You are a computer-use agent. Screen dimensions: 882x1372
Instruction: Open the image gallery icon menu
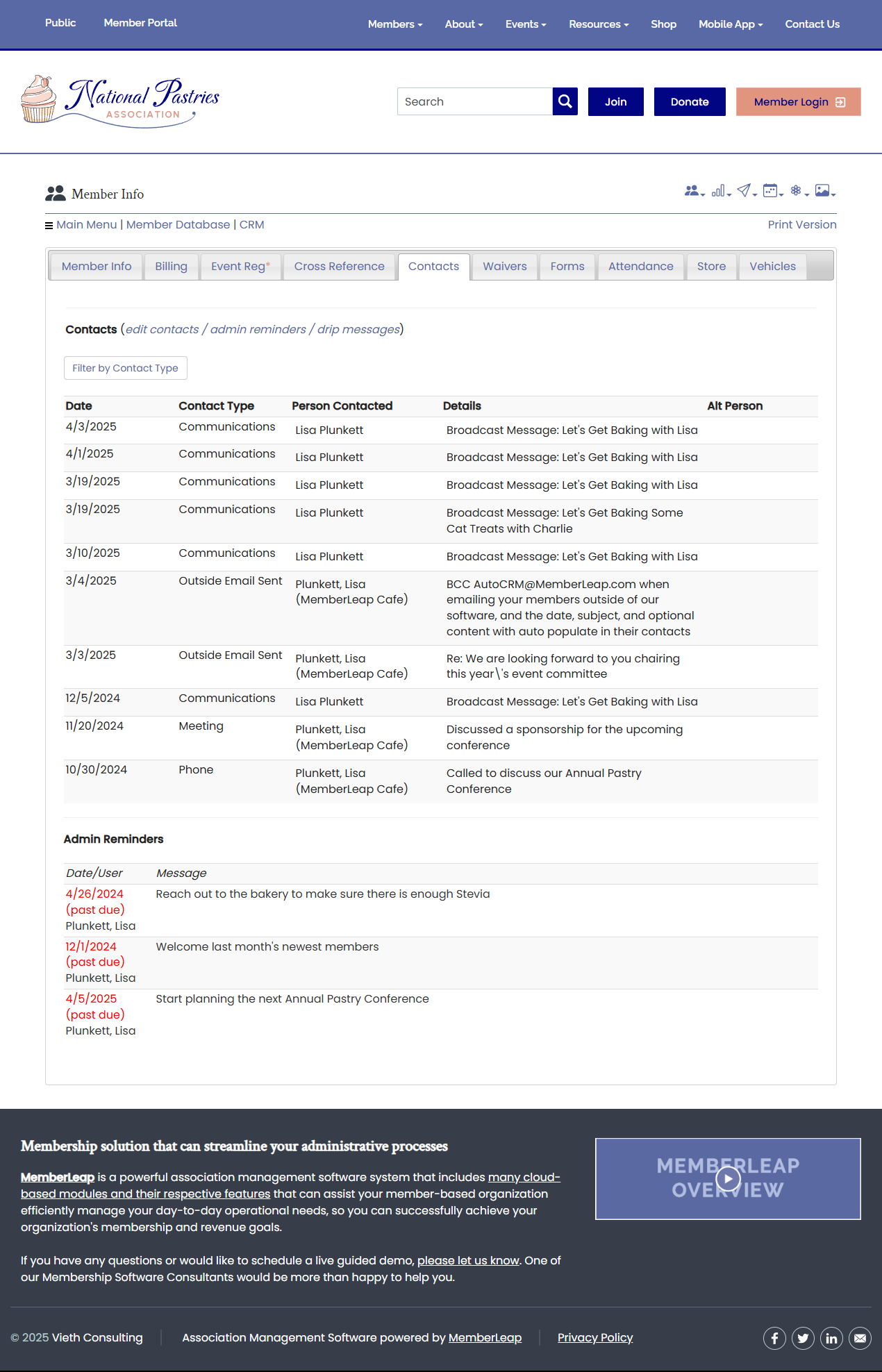[824, 191]
